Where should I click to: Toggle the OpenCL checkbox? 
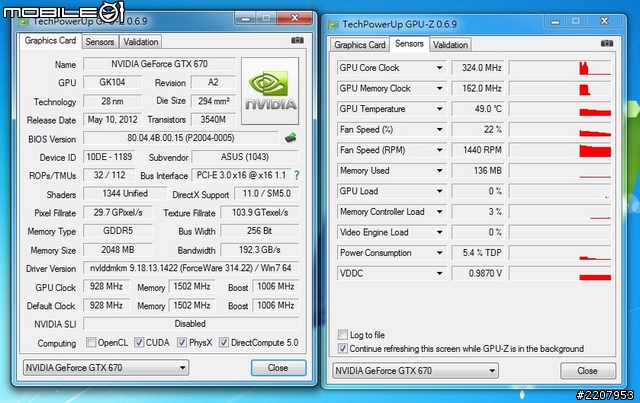pyautogui.click(x=91, y=342)
